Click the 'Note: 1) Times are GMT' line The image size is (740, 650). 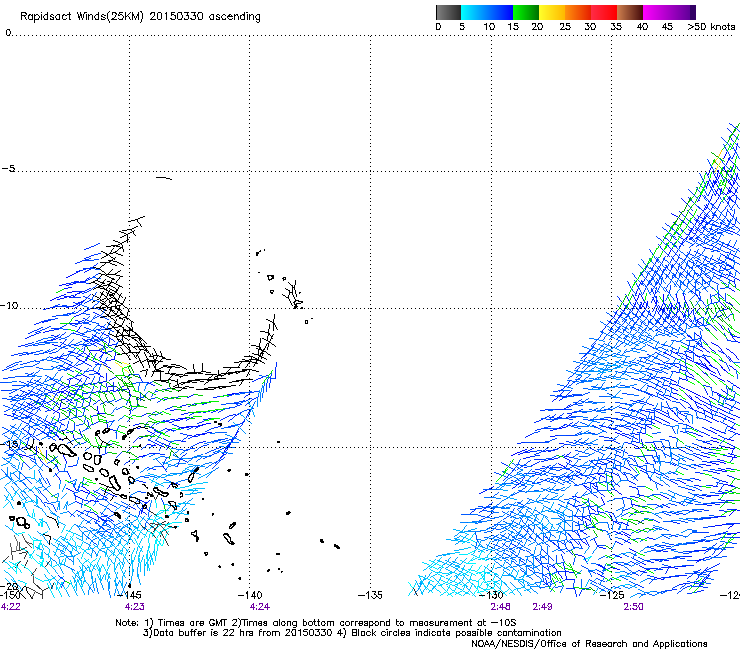coord(316,623)
